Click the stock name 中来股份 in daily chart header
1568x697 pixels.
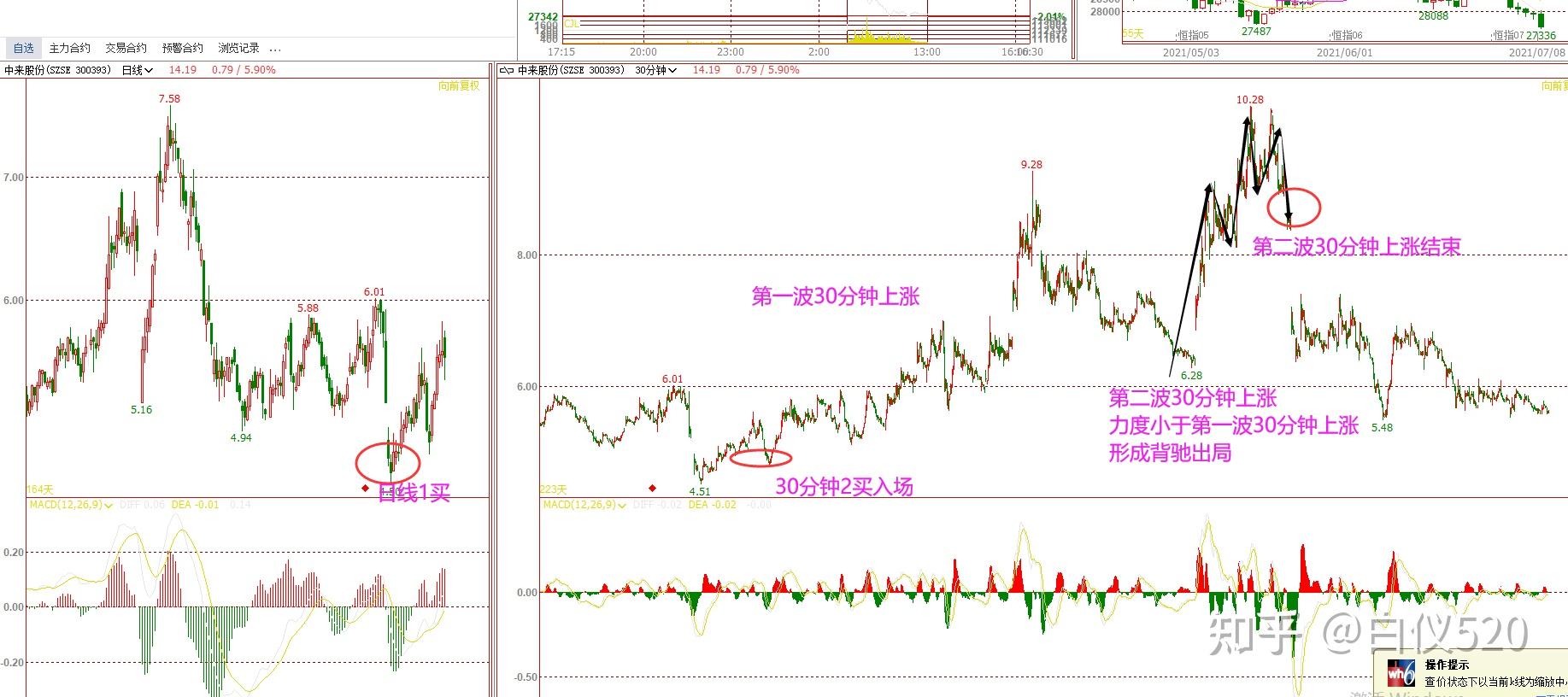click(x=24, y=70)
